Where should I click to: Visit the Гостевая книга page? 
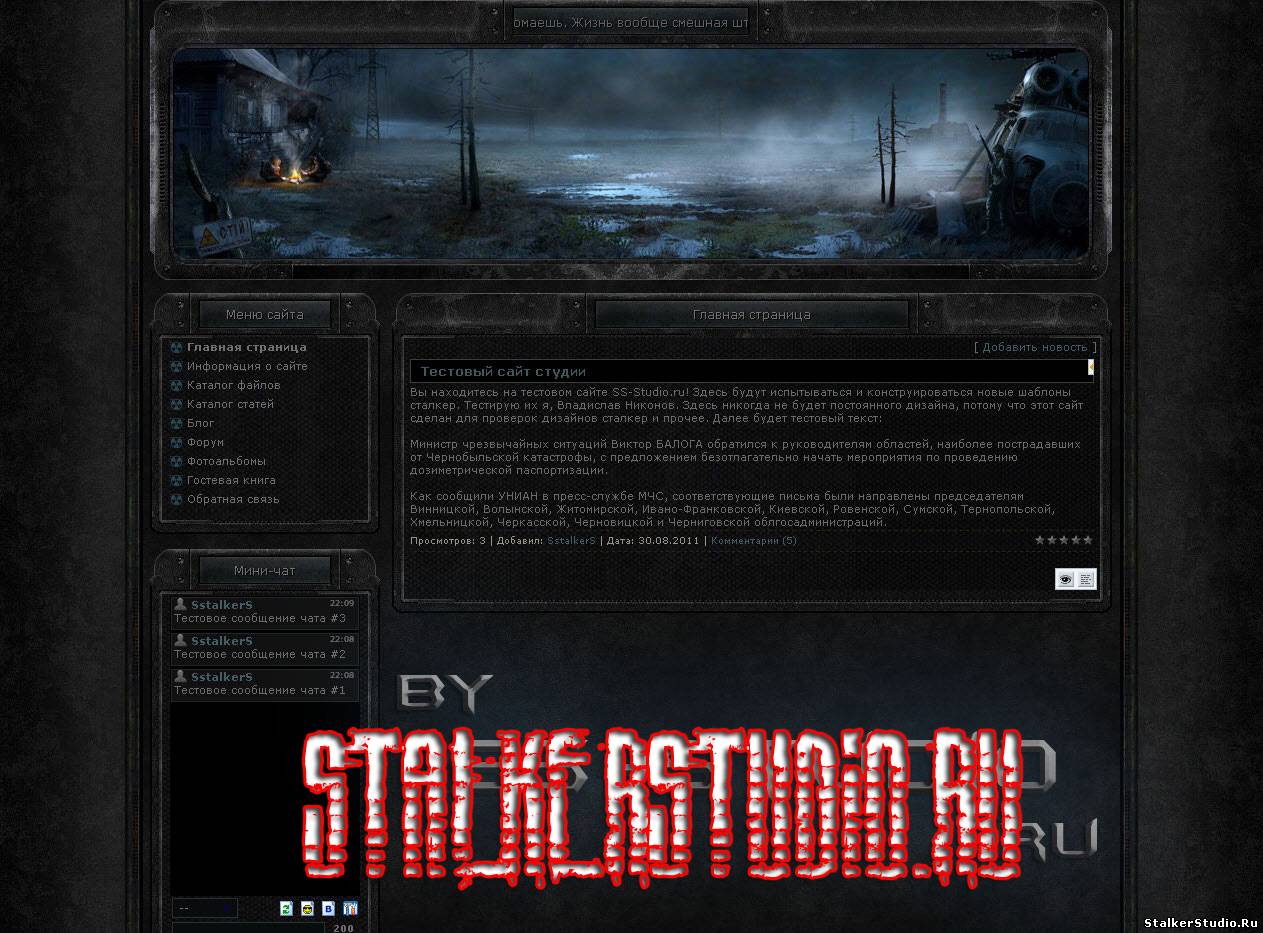233,481
